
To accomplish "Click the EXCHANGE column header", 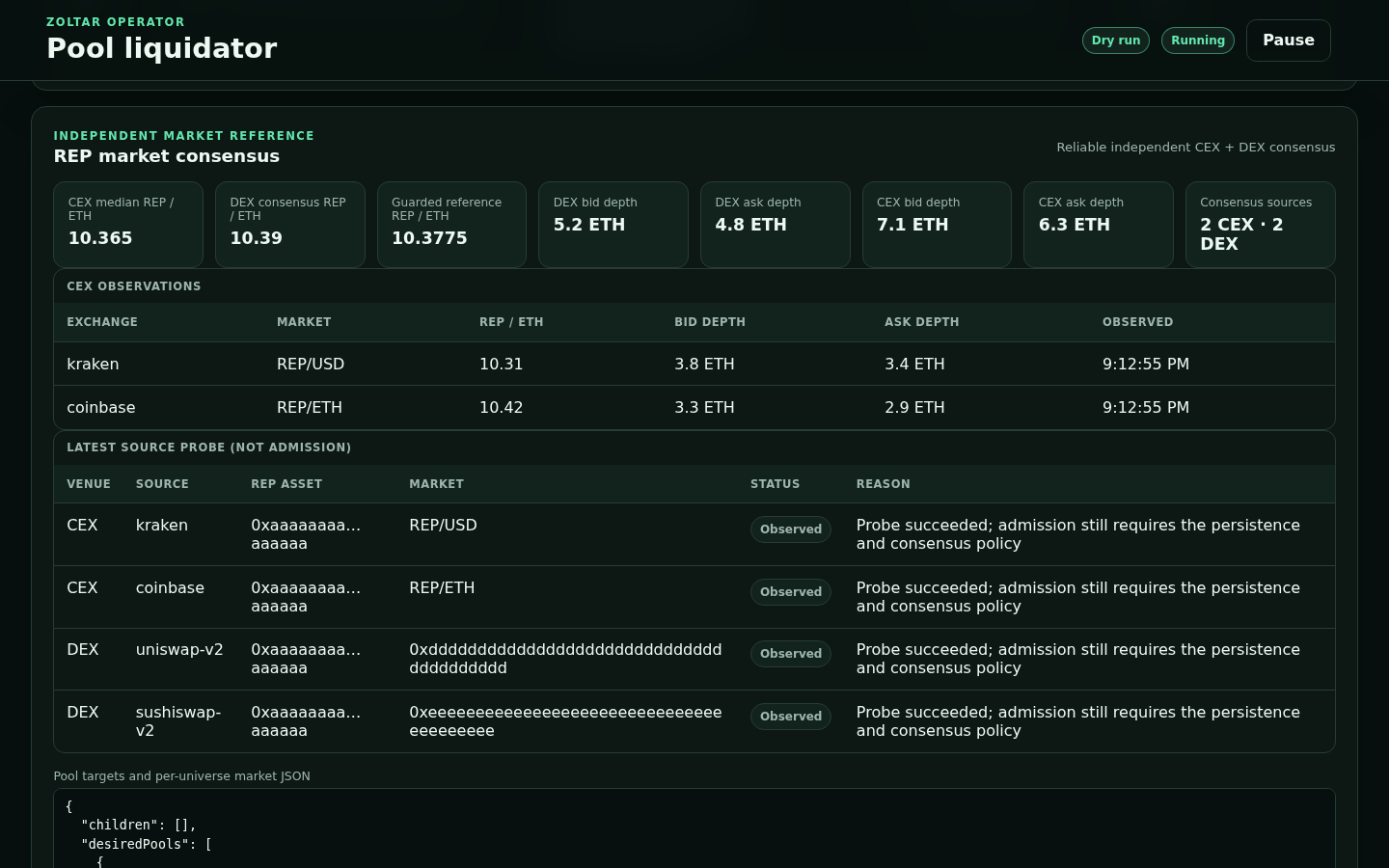I will (102, 322).
